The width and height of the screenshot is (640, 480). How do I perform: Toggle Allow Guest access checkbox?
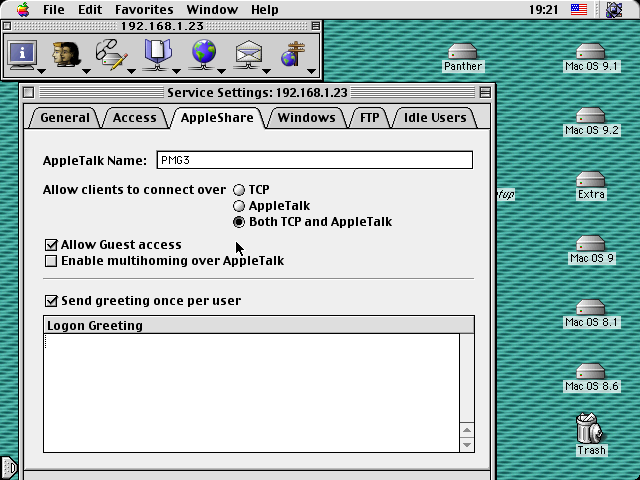pos(51,245)
